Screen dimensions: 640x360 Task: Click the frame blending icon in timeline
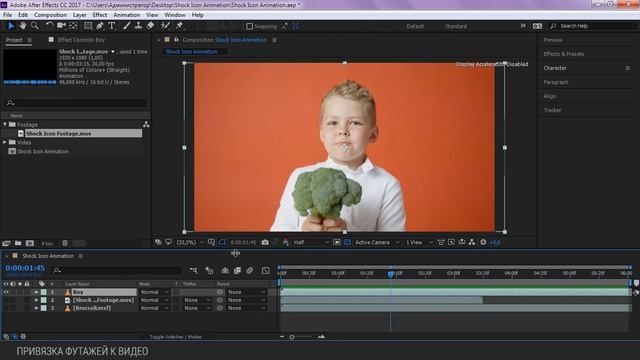point(237,270)
